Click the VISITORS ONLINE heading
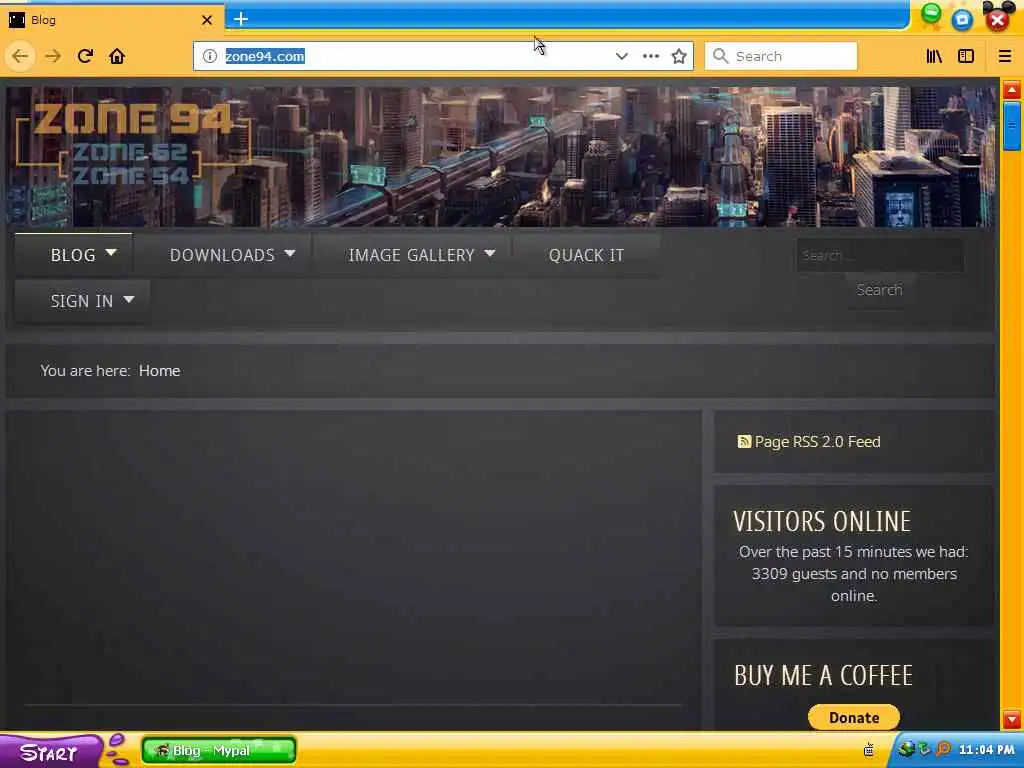This screenshot has width=1024, height=768. (x=822, y=521)
